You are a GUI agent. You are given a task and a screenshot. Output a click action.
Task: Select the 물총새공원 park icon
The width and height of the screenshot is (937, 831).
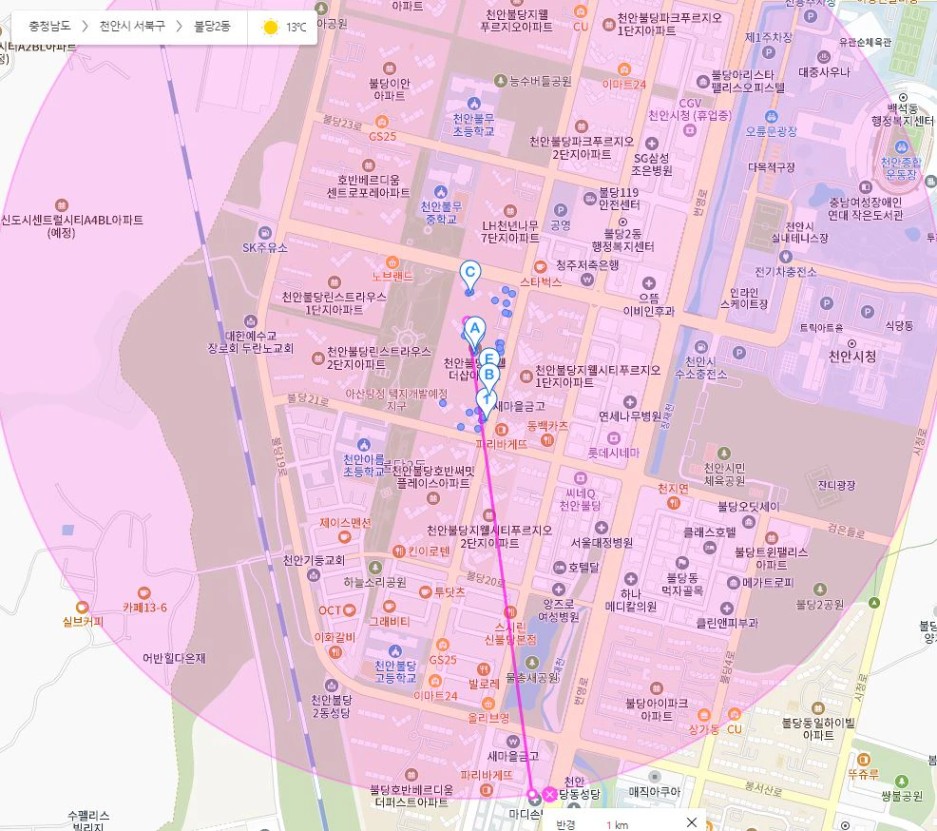(x=531, y=663)
